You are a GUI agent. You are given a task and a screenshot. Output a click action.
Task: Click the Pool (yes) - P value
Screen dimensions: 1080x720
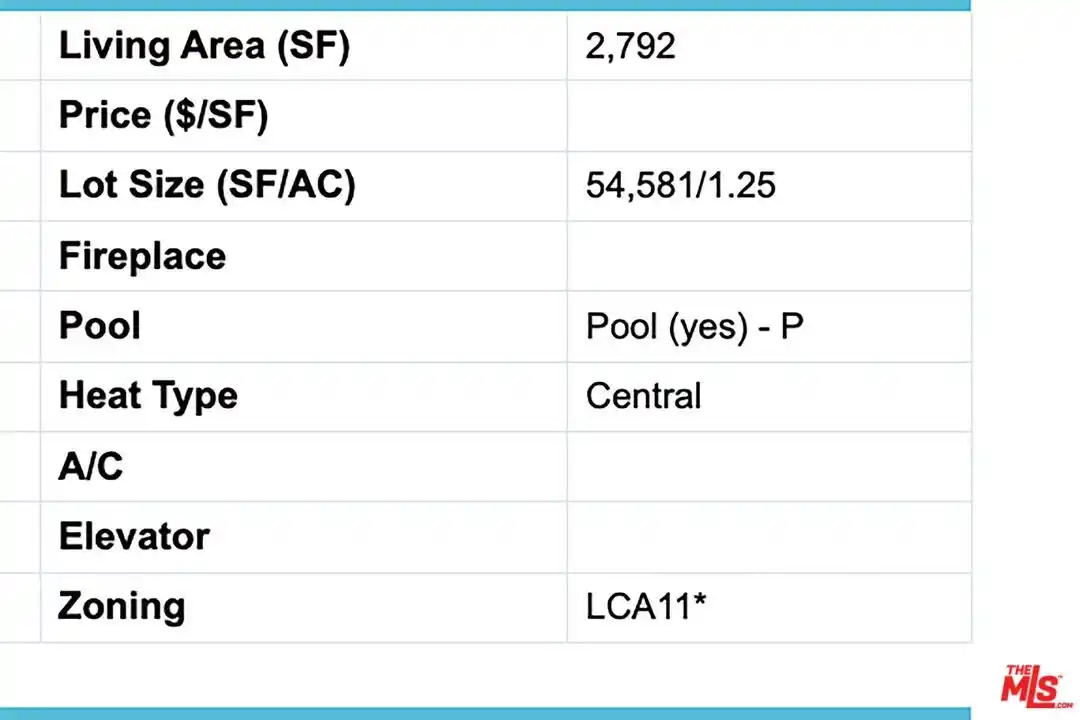694,327
